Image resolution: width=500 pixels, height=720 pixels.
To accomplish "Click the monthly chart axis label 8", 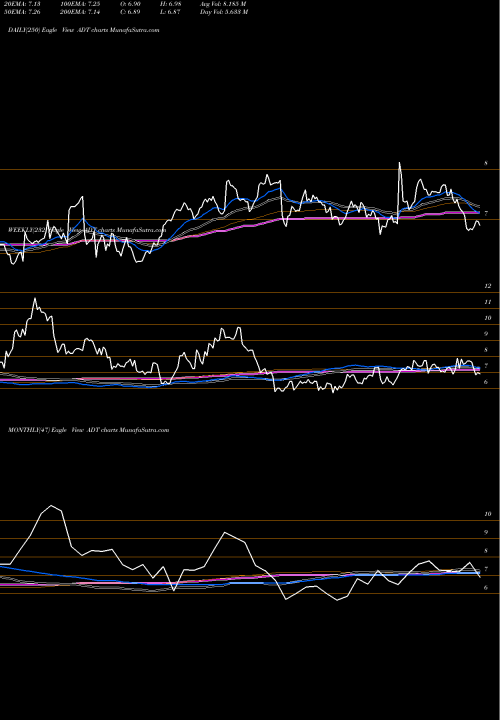I will [x=486, y=551].
